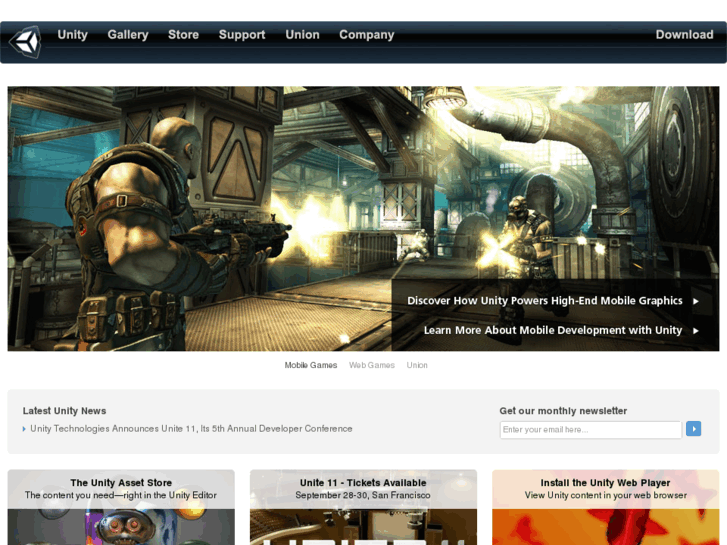The width and height of the screenshot is (727, 545).
Task: Go to the Store menu
Action: coord(183,35)
